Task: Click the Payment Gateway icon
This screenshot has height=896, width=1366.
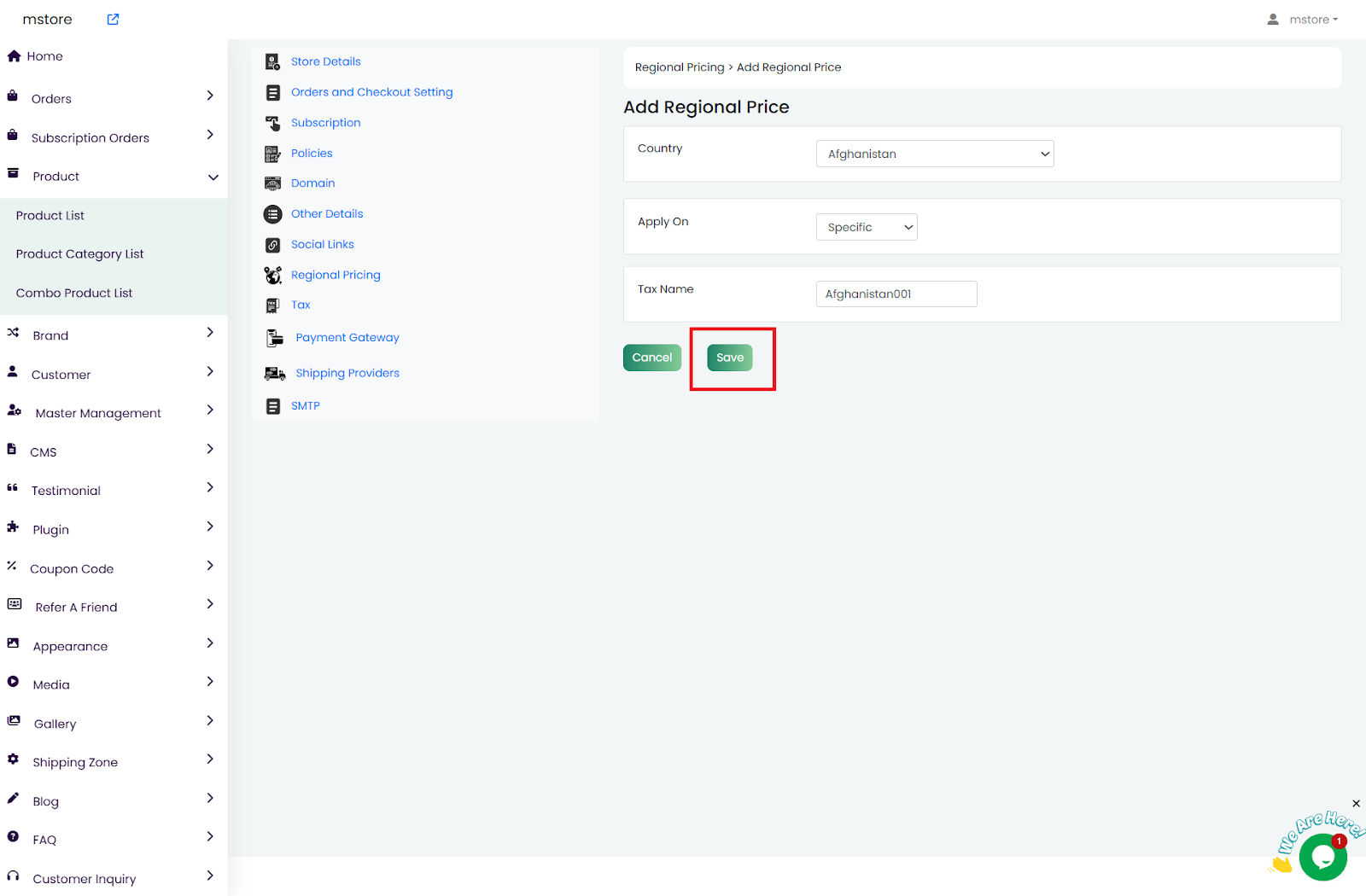Action: [274, 338]
